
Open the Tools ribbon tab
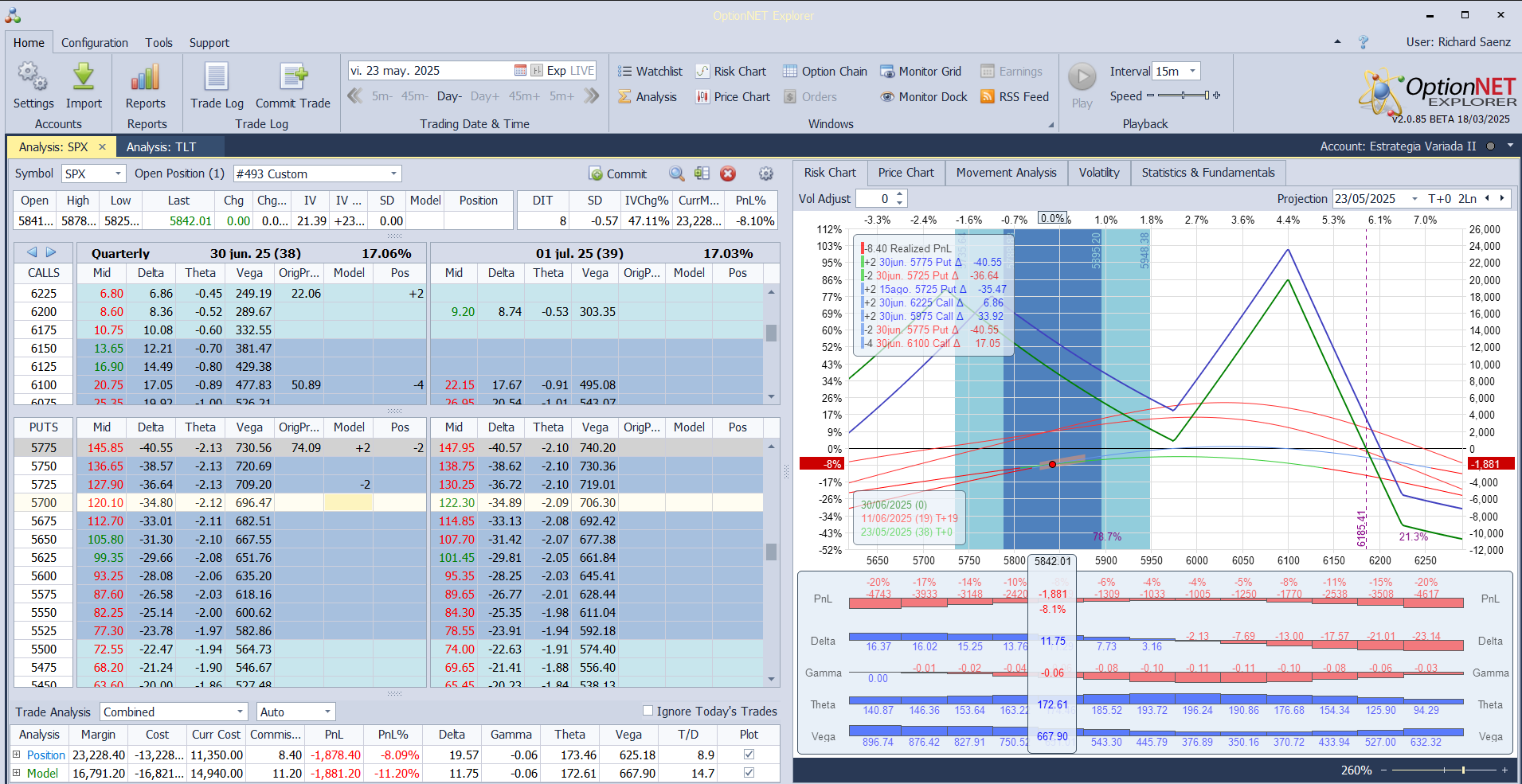[x=158, y=43]
